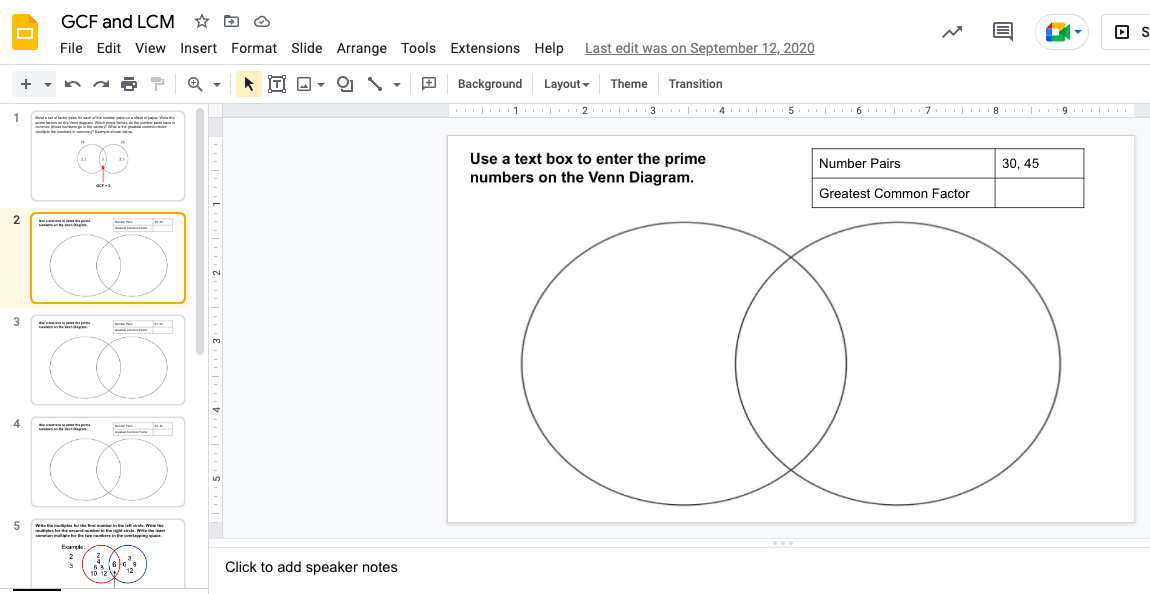Select the text box tool

(x=277, y=84)
